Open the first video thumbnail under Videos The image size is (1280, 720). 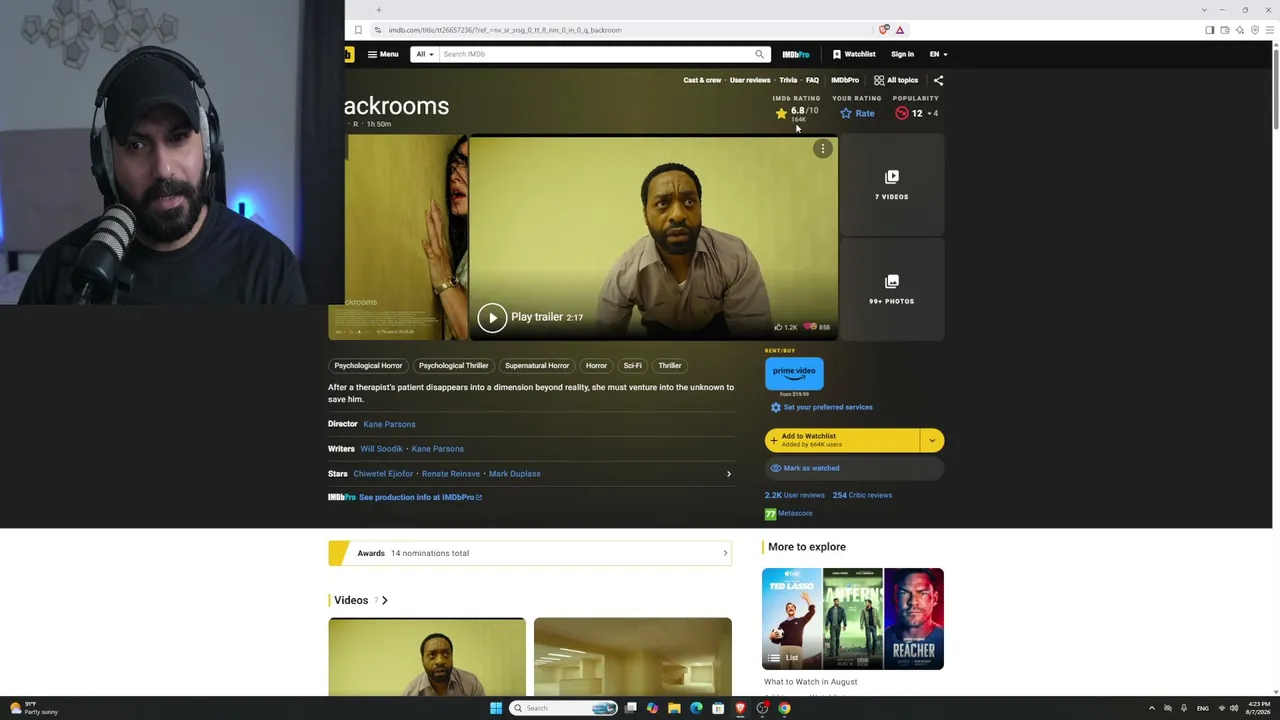click(427, 657)
